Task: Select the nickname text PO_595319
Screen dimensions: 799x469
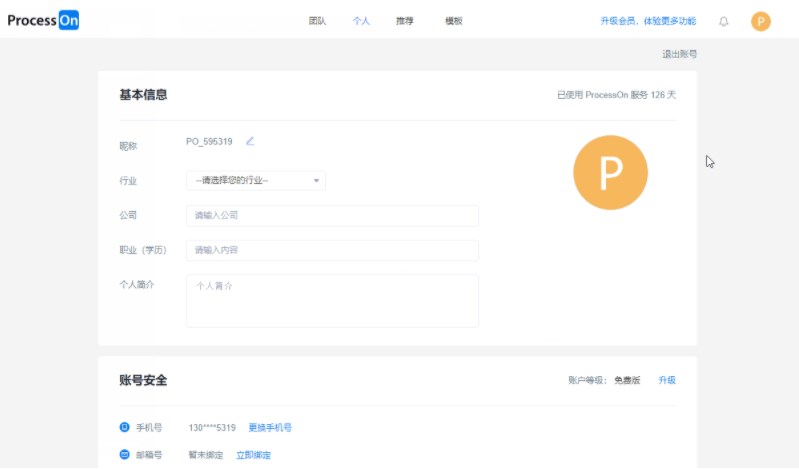Action: [209, 141]
